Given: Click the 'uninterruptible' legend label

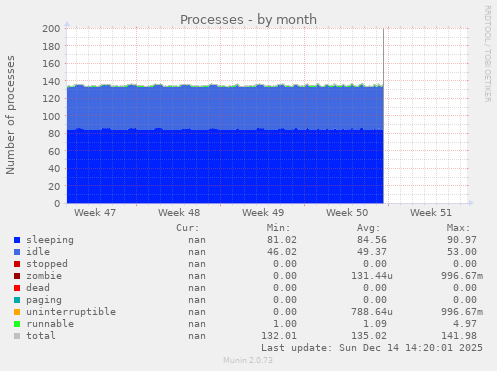Looking at the screenshot, I should click(71, 312).
